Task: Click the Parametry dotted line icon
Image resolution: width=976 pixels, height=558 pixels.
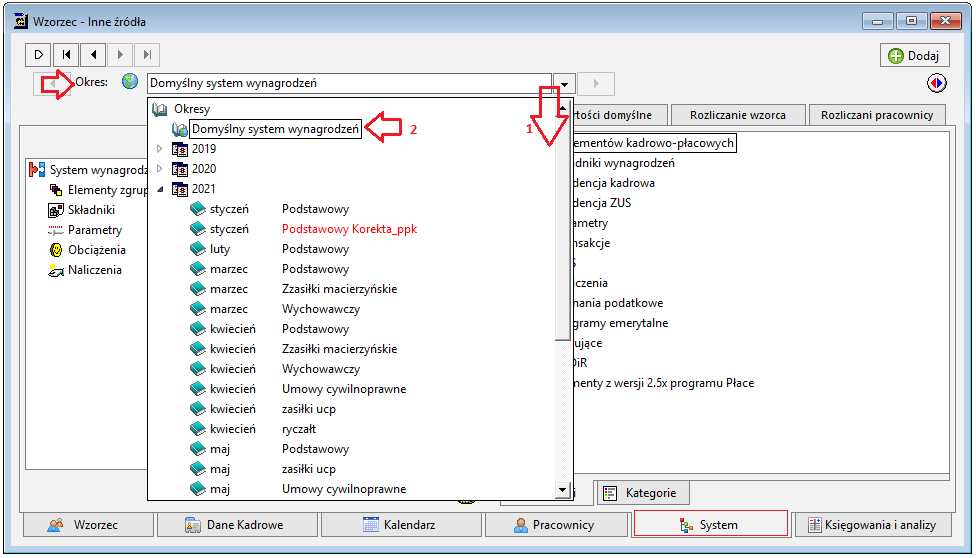Action: coord(56,230)
